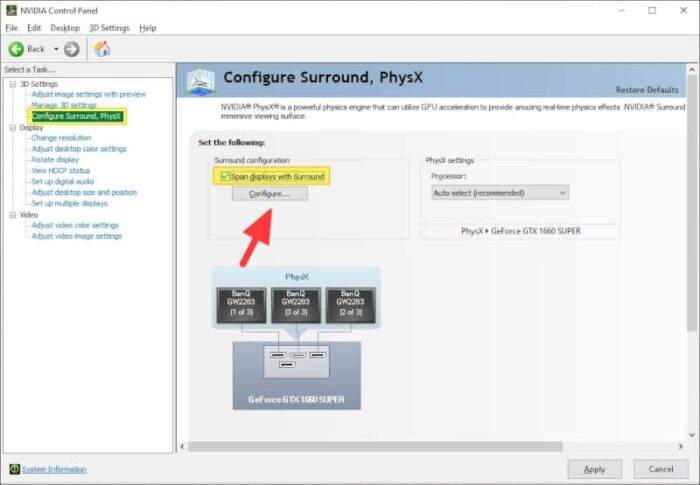Click the horizontal scrollbar thumb

tap(375, 446)
